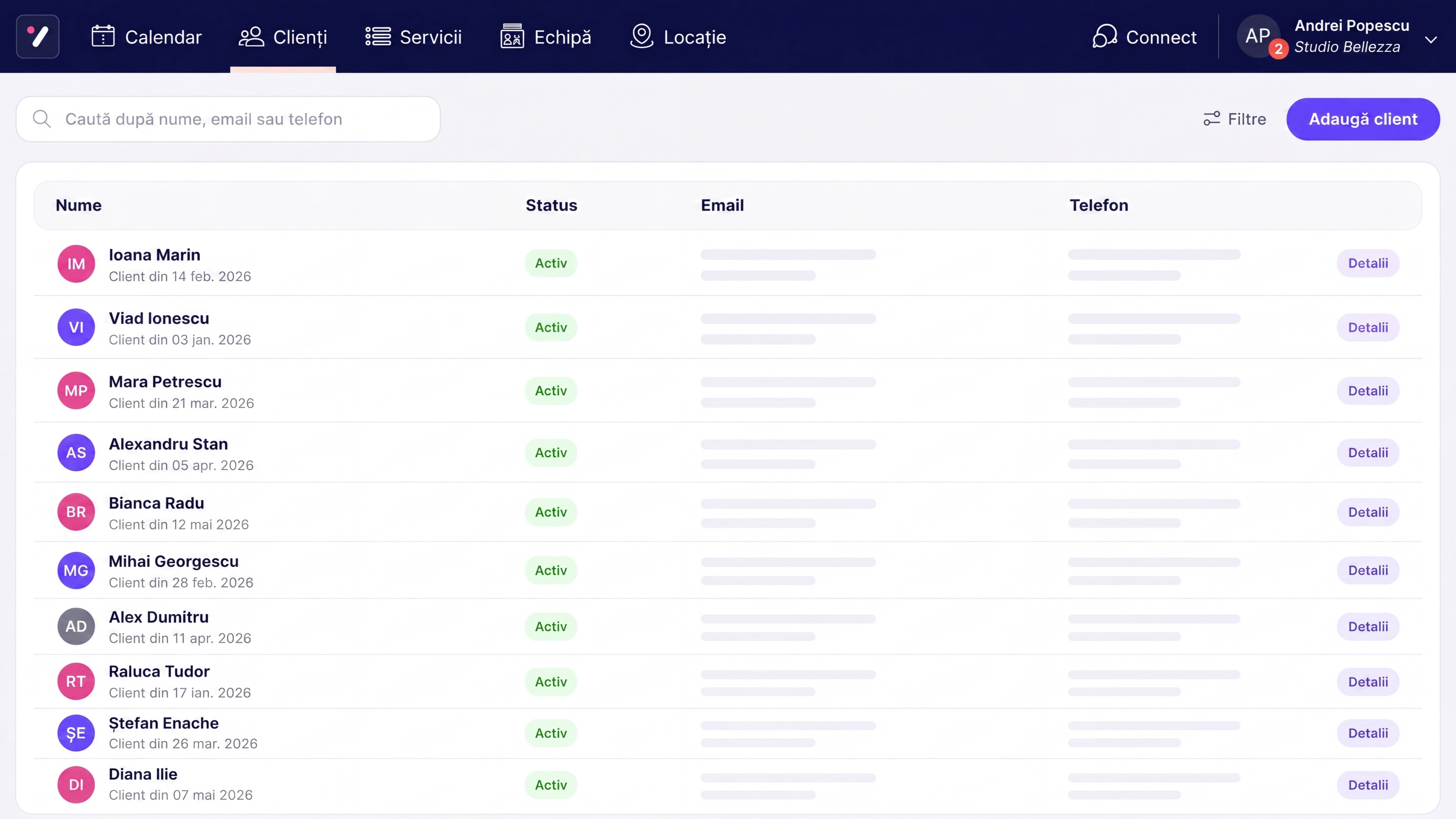Go to the Servicii list icon
Image resolution: width=1456 pixels, height=819 pixels.
(x=378, y=36)
